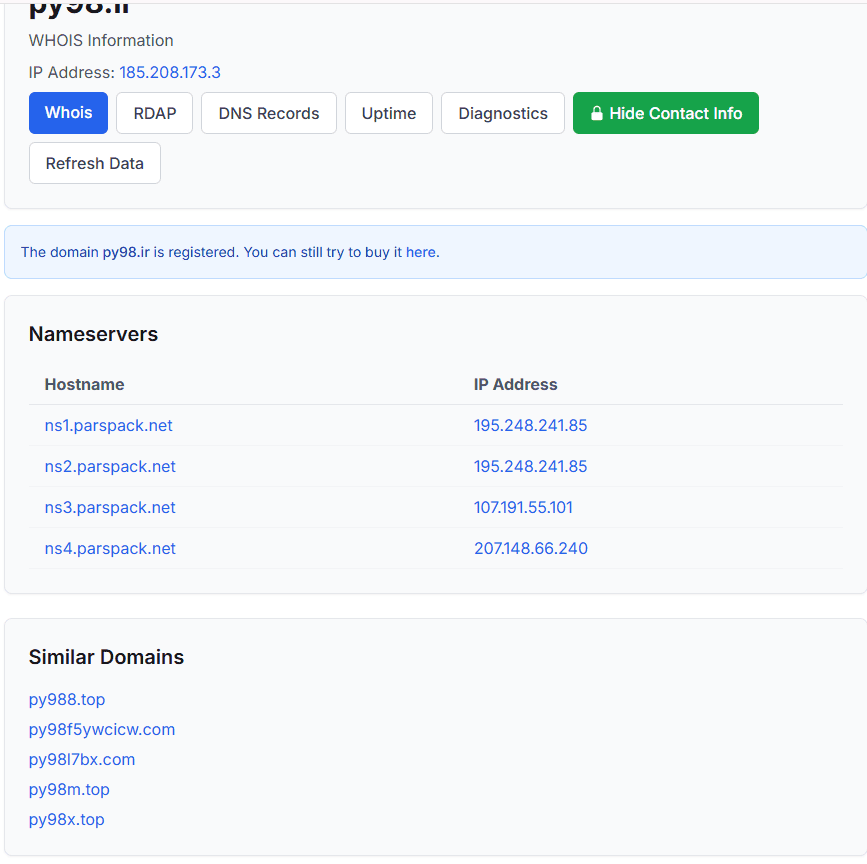Click the IP Address column header
The image size is (867, 864).
pyautogui.click(x=515, y=384)
